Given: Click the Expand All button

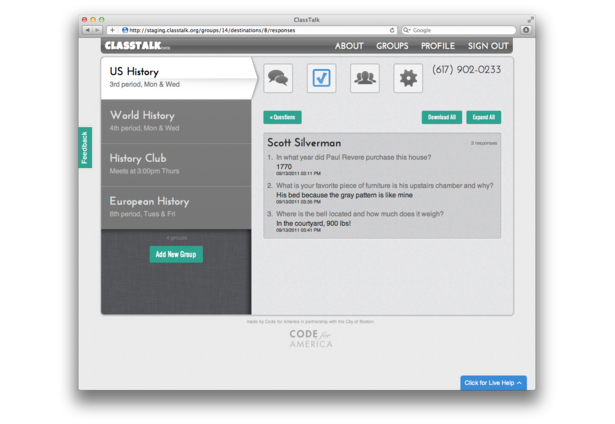Looking at the screenshot, I should point(484,117).
